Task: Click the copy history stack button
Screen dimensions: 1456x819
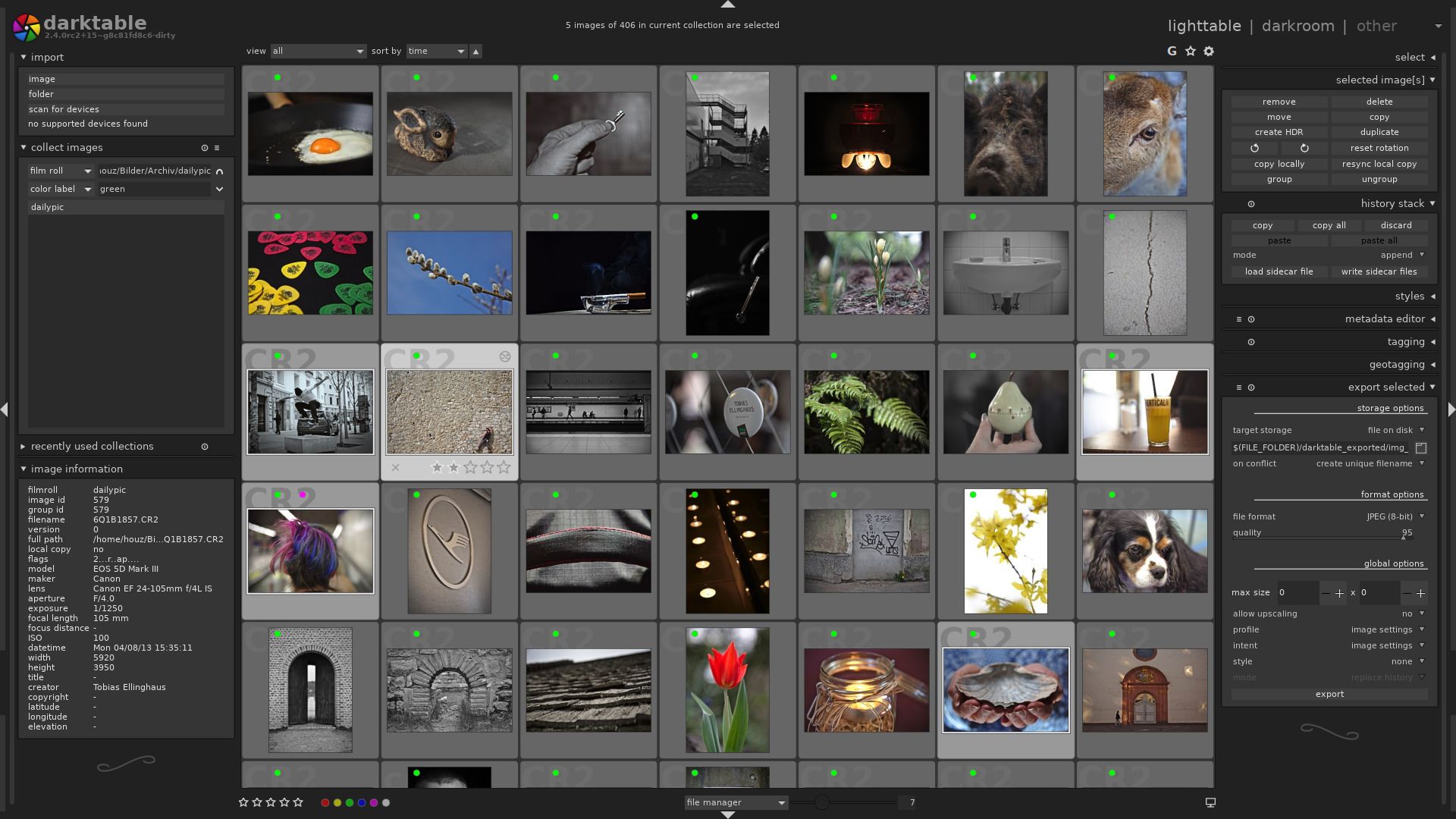Action: click(x=1263, y=224)
